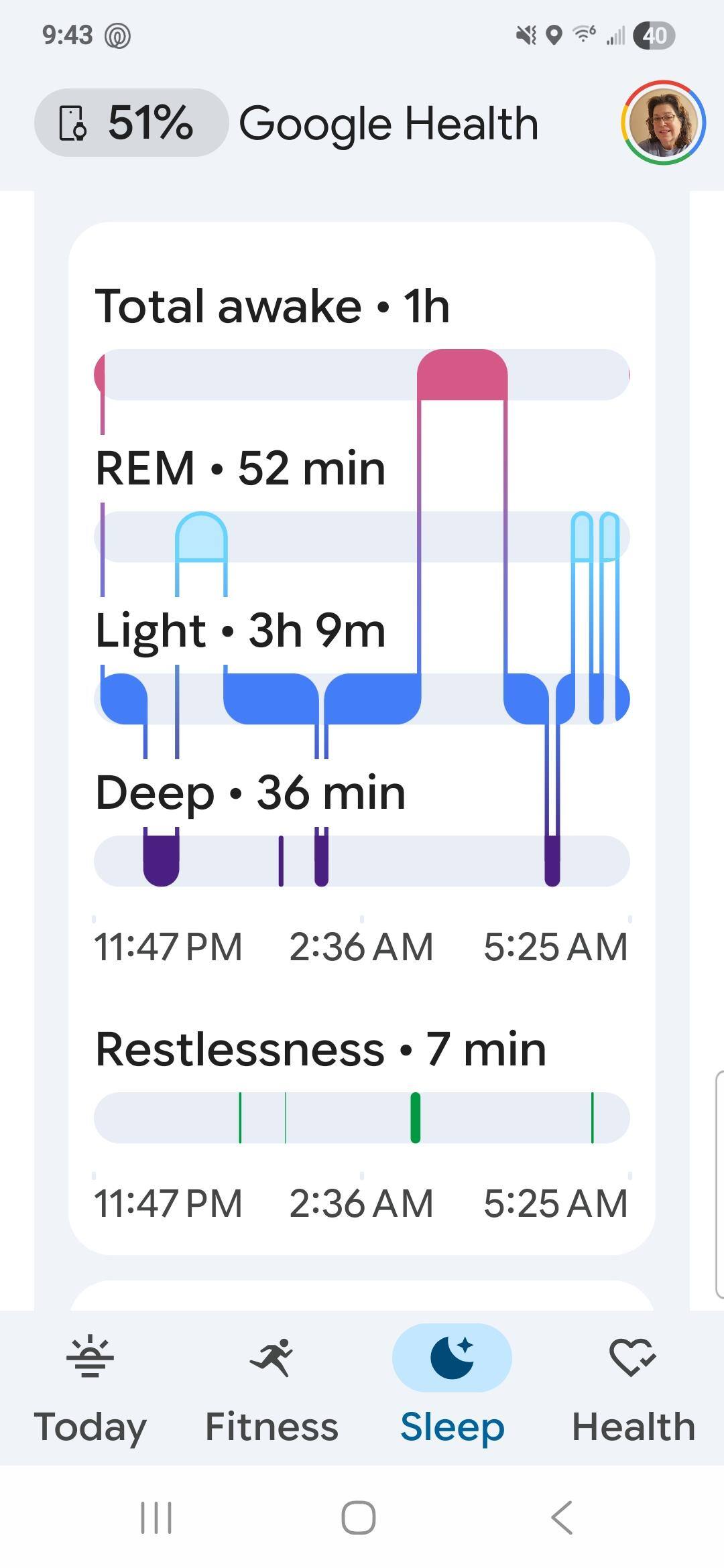
Task: Tap the thick green restlessness marker
Action: pyautogui.click(x=415, y=1118)
